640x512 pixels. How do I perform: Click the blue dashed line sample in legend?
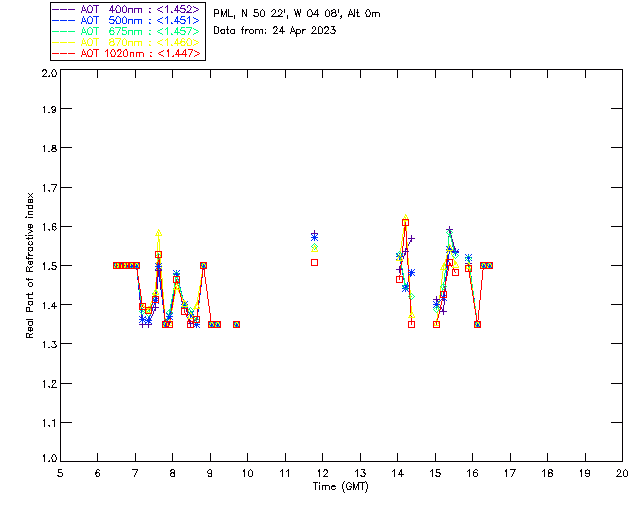coord(64,20)
